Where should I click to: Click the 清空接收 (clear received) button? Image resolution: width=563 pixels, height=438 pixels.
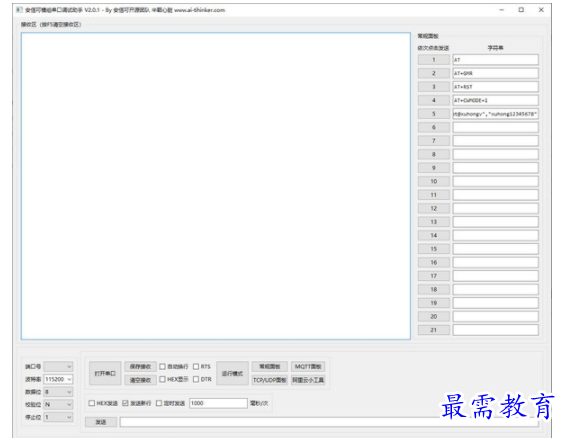point(140,380)
